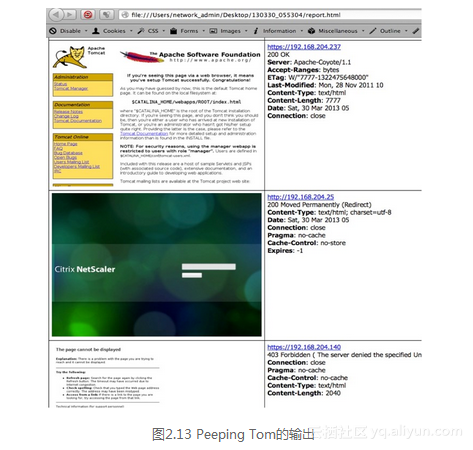Click the CSS wand icon
The image size is (473, 450).
point(141,31)
